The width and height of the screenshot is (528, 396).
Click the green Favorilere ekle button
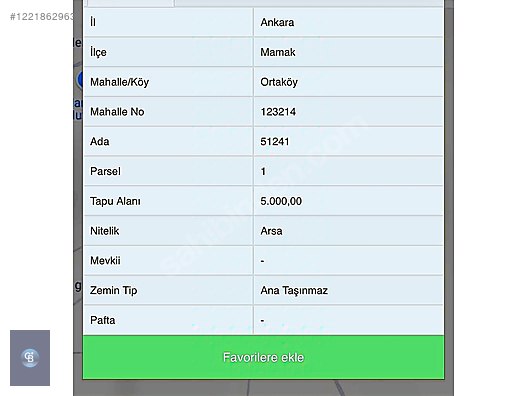point(263,357)
